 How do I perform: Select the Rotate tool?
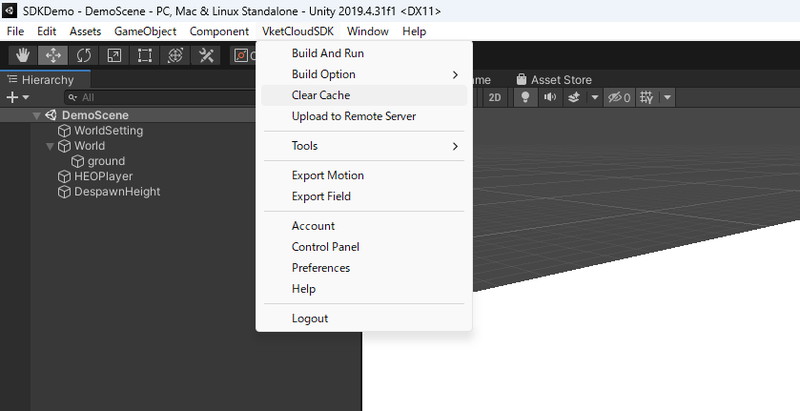coord(84,55)
